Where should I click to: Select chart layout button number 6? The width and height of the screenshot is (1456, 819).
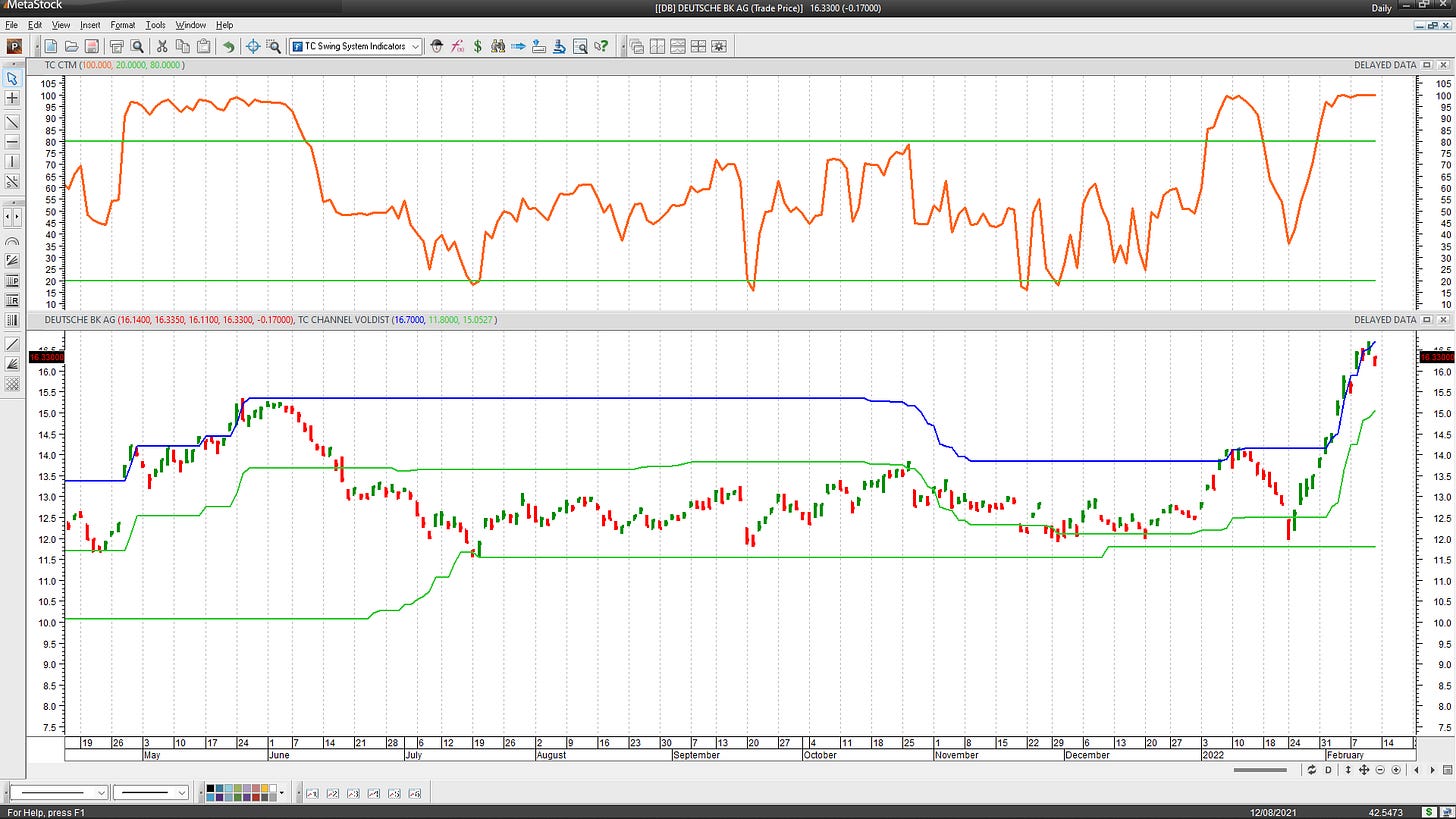(x=415, y=794)
